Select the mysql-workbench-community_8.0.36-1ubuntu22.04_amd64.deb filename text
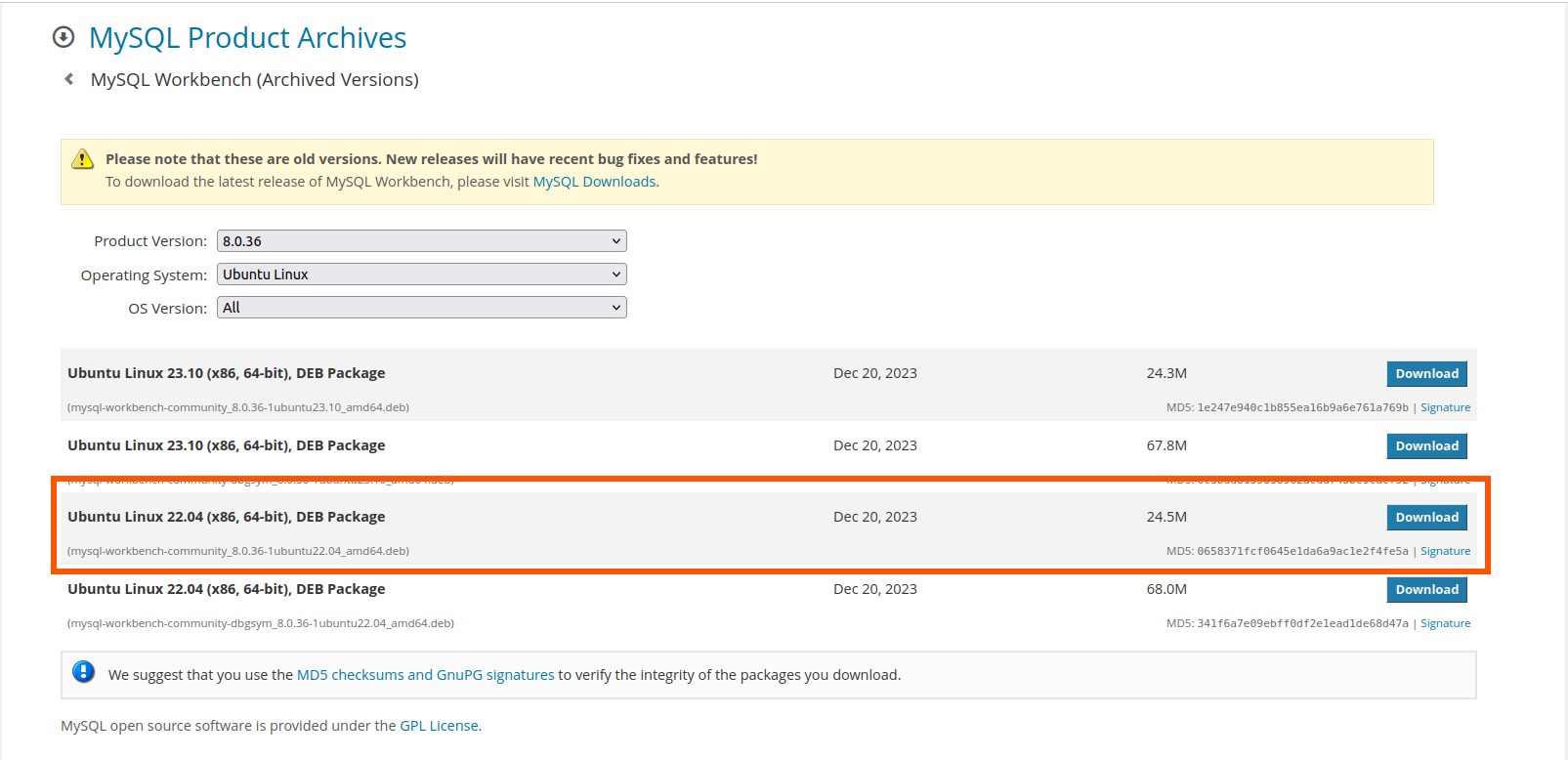1568x760 pixels. click(x=238, y=551)
